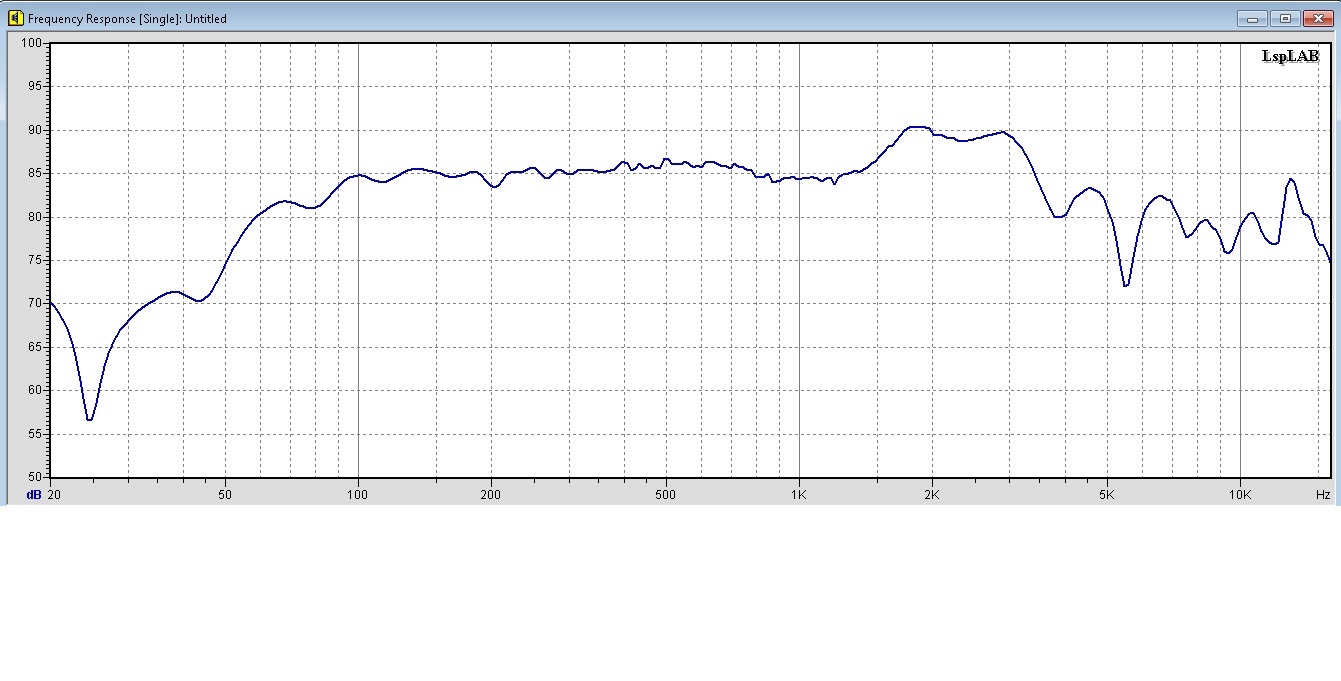Click the 70 value on the dB axis
The image size is (1341, 681).
coord(36,304)
